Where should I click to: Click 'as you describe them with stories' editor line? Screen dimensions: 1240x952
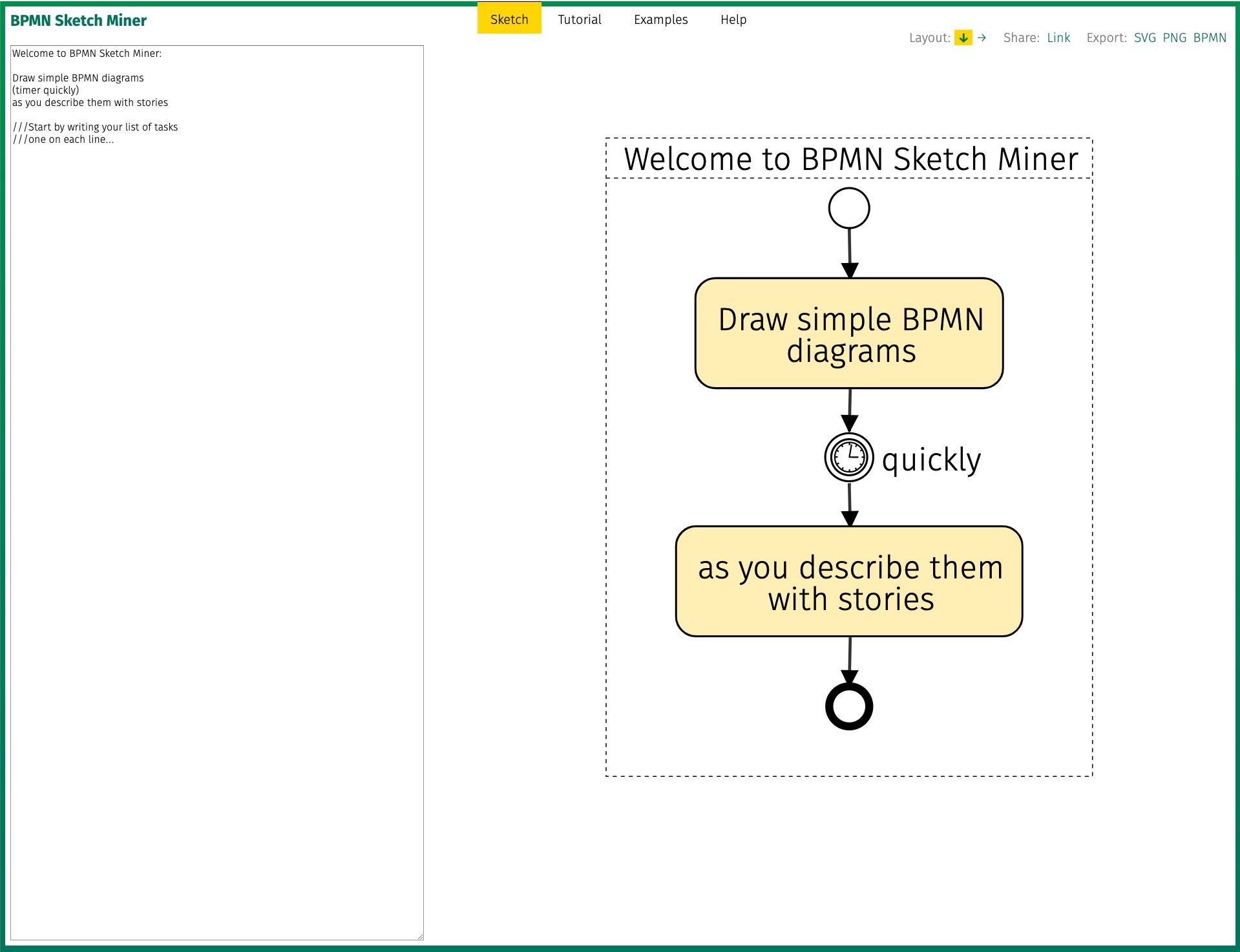tap(90, 103)
